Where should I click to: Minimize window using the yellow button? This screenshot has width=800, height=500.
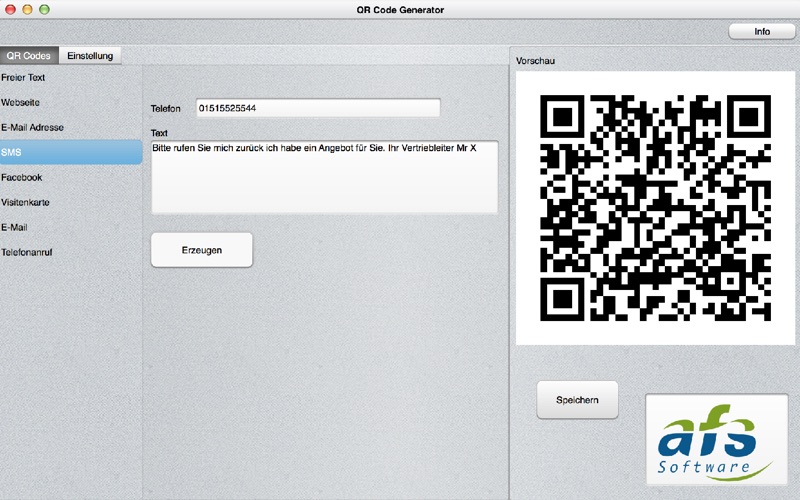point(28,9)
